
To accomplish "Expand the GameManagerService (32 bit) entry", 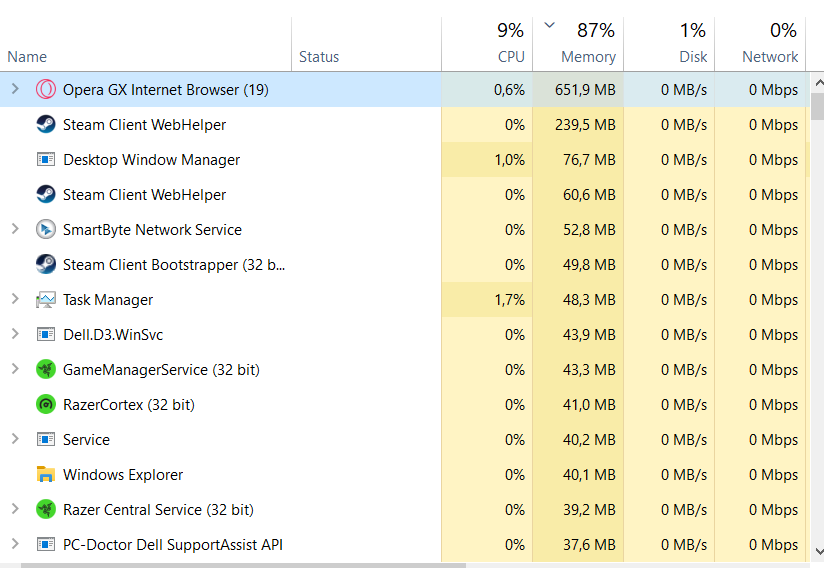I will 15,369.
